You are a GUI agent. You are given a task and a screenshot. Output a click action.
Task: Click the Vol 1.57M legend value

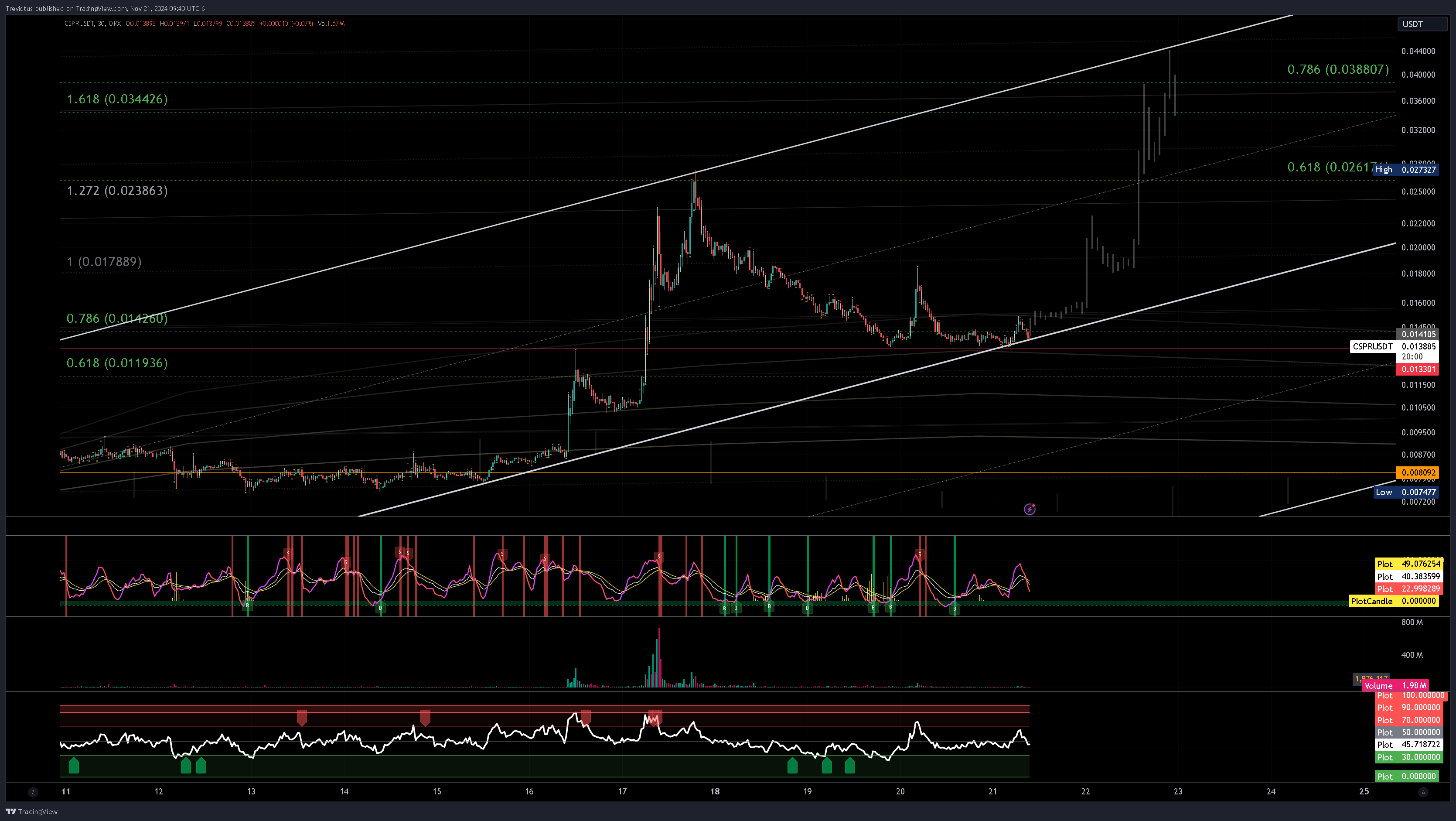[x=331, y=23]
